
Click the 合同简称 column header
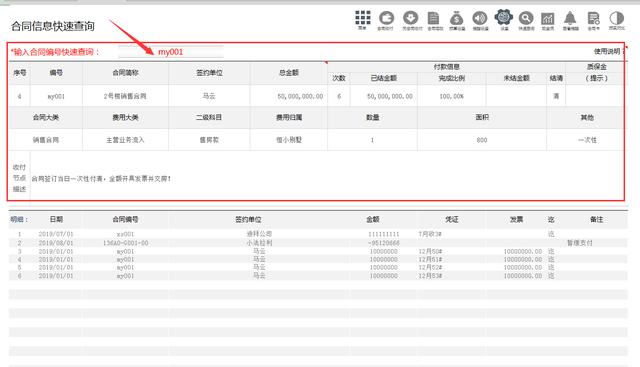[x=125, y=73]
